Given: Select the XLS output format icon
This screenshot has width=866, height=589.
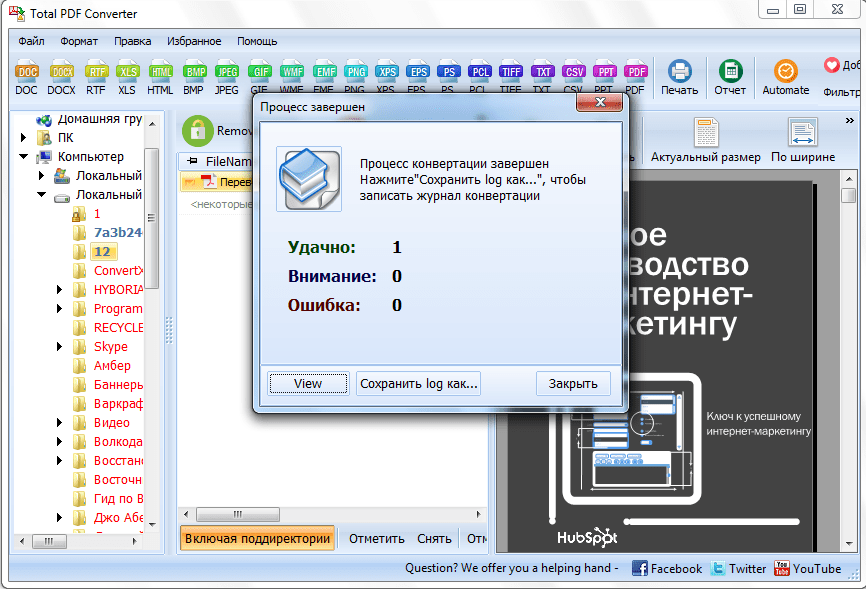Looking at the screenshot, I should [127, 72].
